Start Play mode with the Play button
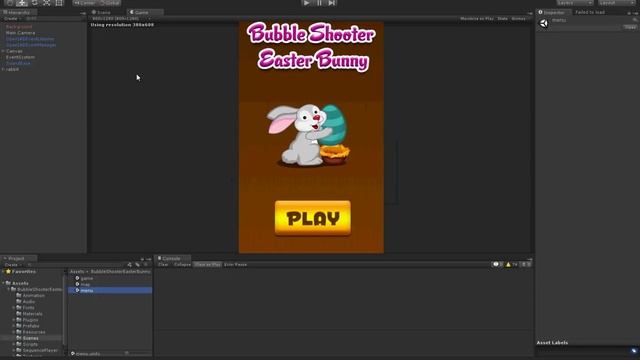 pyautogui.click(x=307, y=2)
